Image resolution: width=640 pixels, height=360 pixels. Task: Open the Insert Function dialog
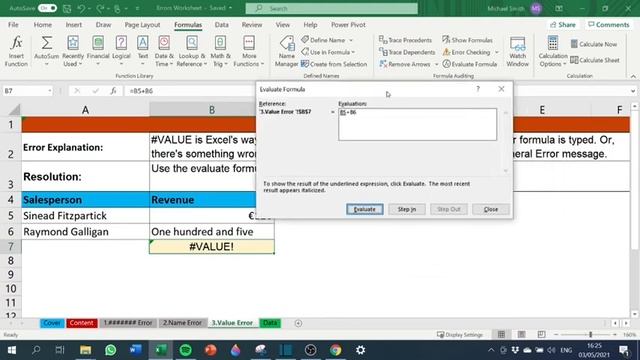16,51
